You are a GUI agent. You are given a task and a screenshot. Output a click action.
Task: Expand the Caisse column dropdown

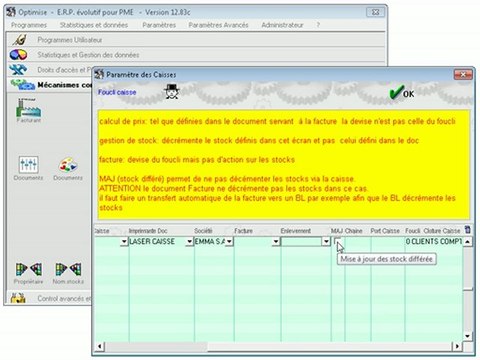pyautogui.click(x=124, y=241)
